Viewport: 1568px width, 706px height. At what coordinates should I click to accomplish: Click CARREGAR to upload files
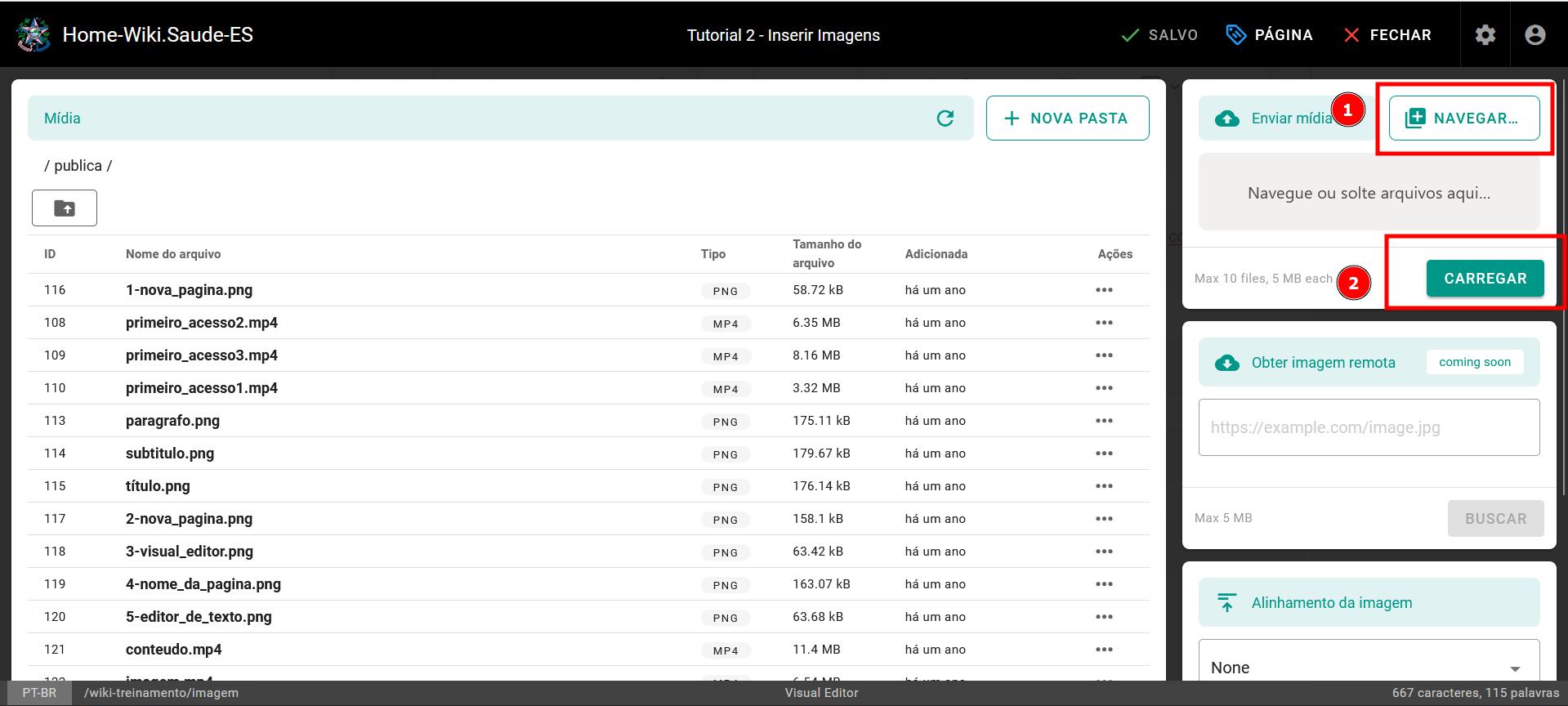1485,279
